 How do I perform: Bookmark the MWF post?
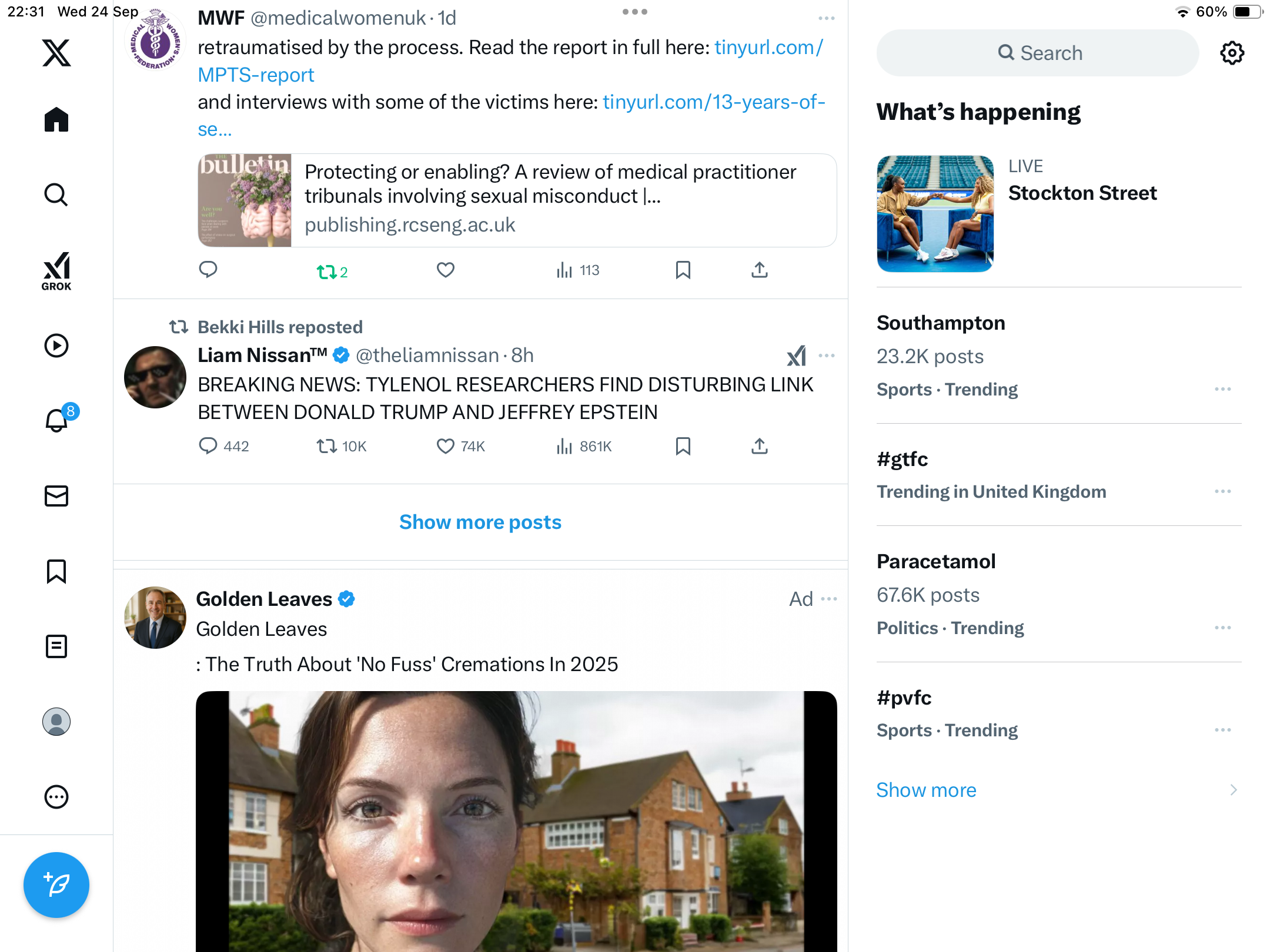coord(683,270)
